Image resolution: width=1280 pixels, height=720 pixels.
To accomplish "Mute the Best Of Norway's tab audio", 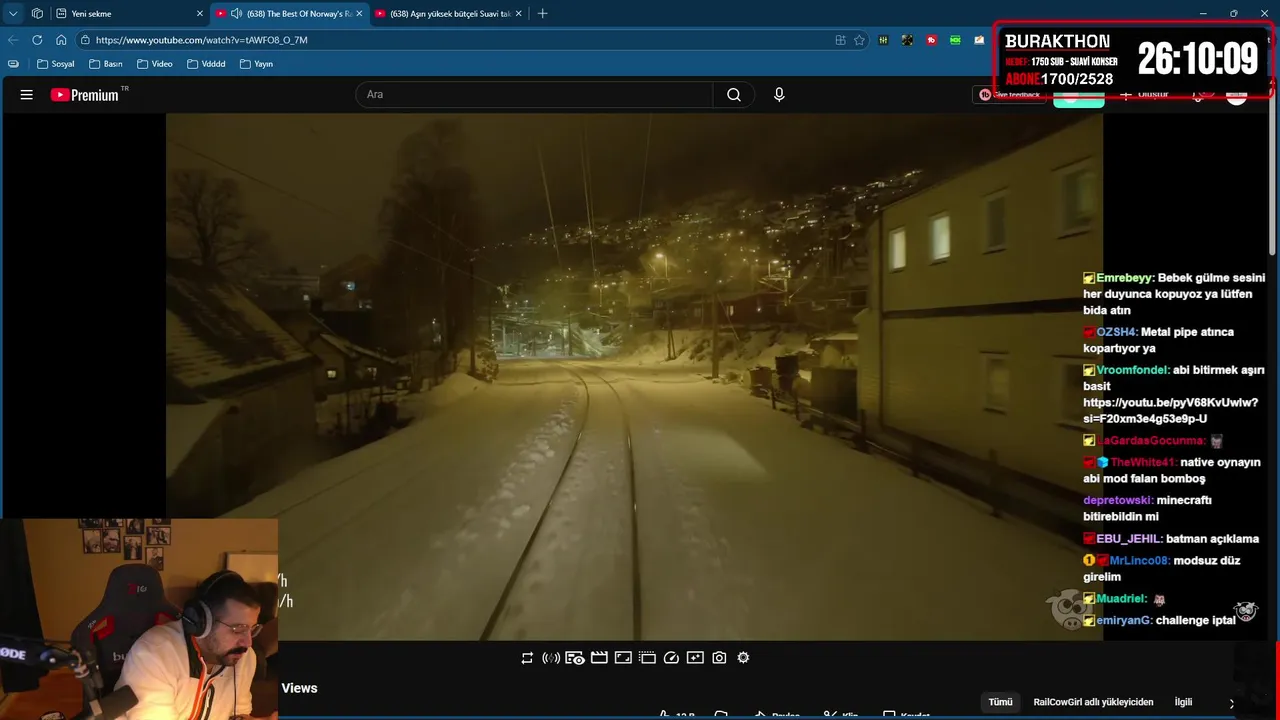I will 237,14.
